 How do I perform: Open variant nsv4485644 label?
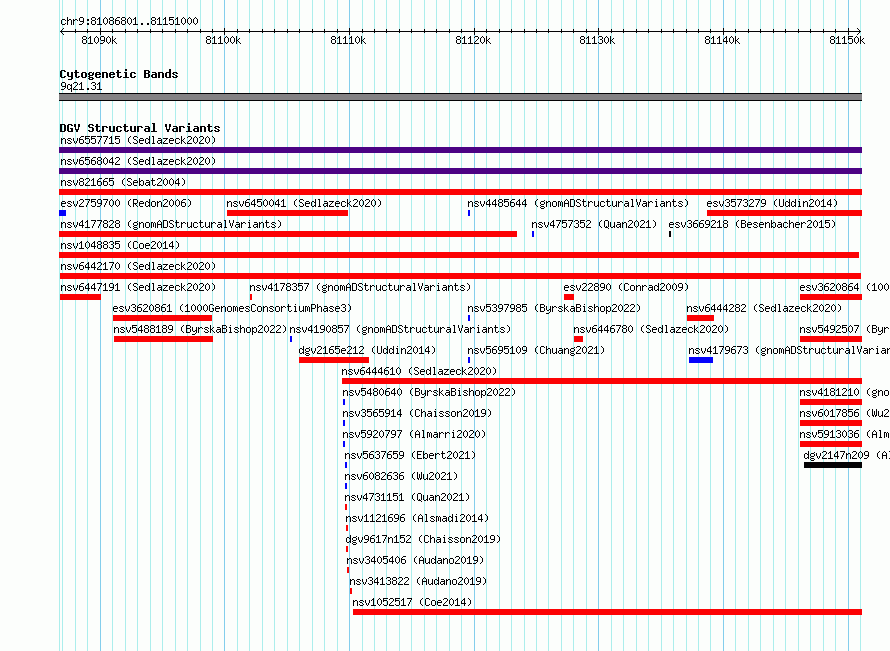point(578,203)
